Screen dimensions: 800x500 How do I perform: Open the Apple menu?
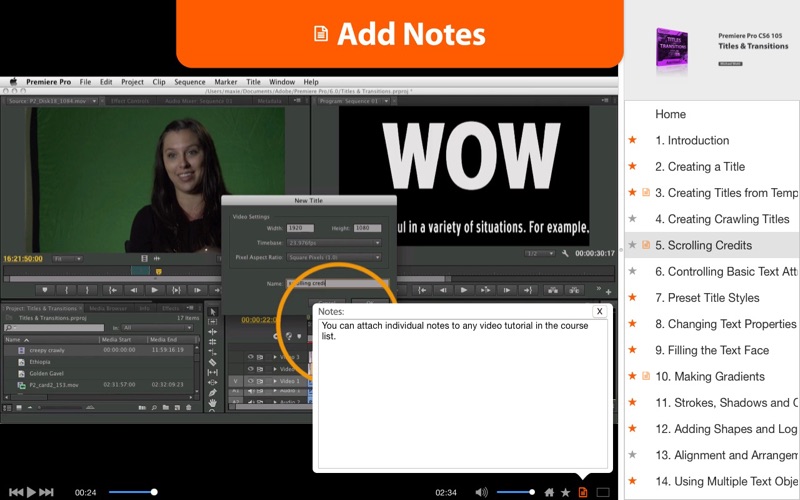tap(13, 82)
